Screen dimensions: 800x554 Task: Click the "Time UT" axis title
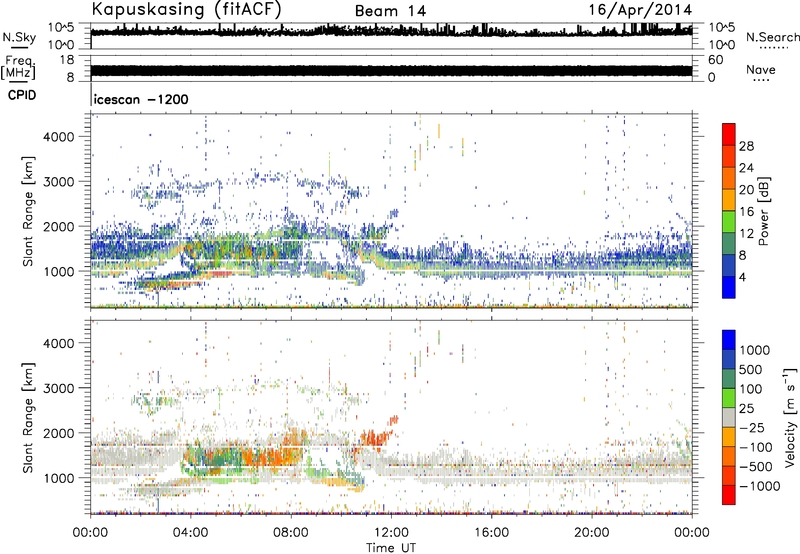391,548
